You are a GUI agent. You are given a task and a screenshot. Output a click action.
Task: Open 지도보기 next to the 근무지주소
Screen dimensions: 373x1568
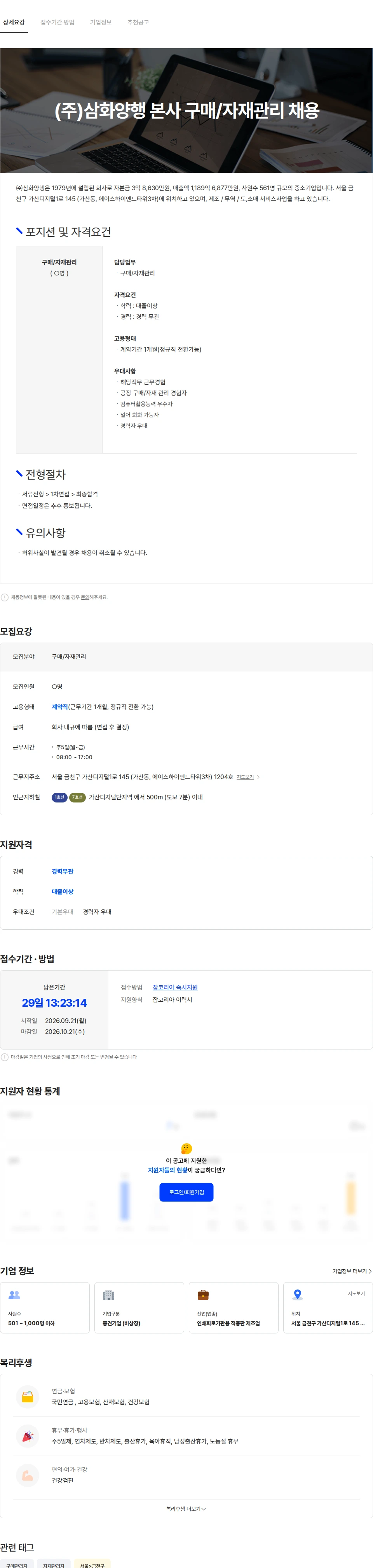click(245, 777)
